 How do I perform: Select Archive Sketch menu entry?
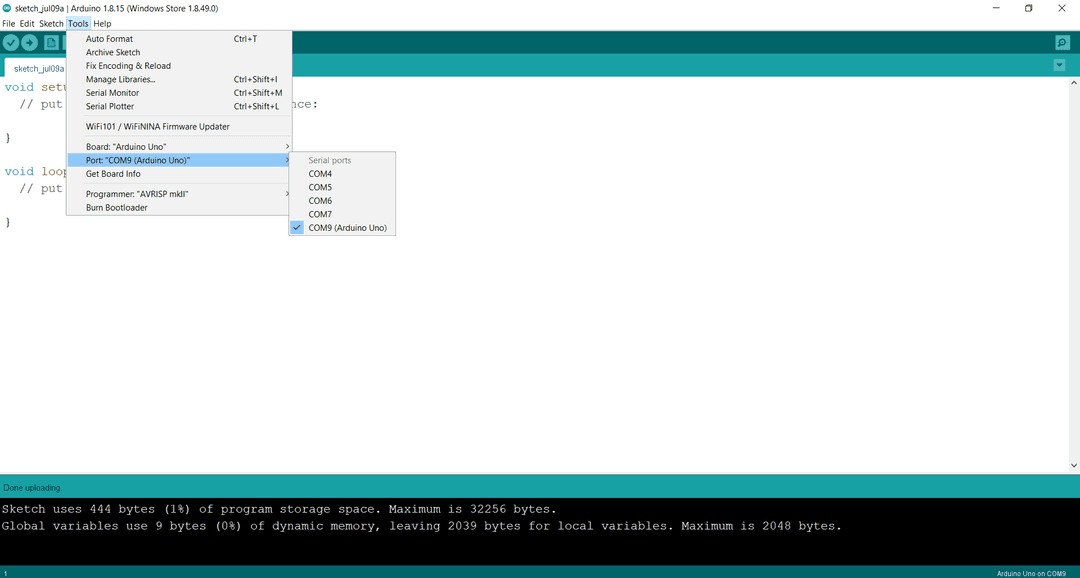pyautogui.click(x=179, y=52)
